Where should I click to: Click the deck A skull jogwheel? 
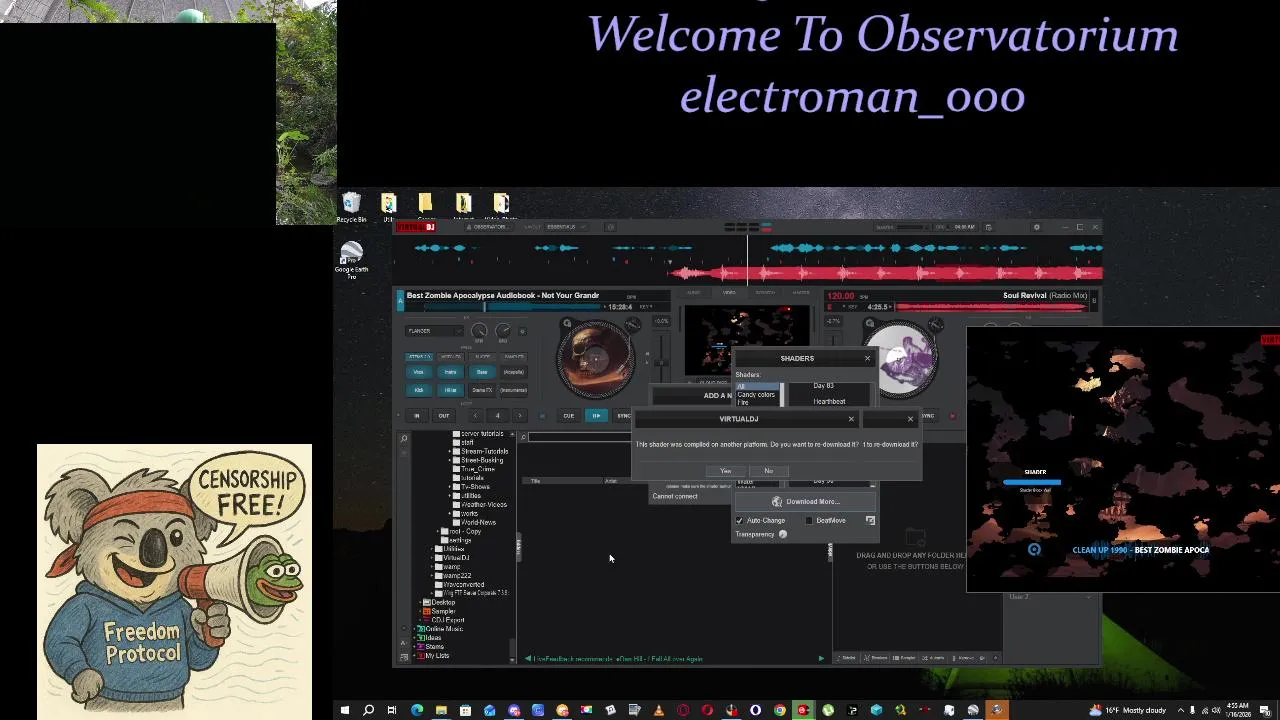pos(595,358)
